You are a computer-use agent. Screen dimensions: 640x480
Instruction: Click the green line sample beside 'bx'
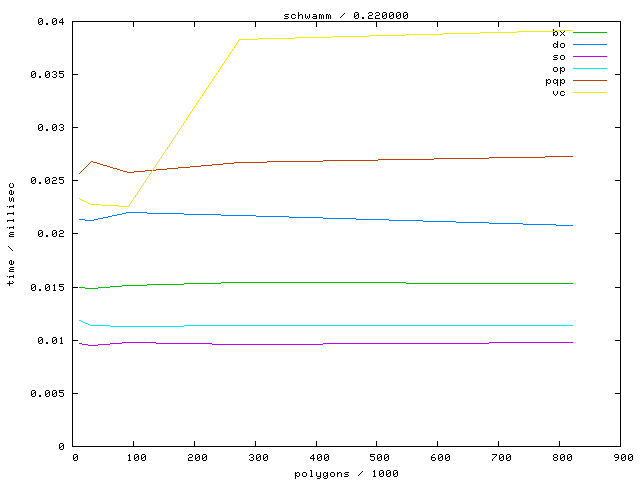pos(590,32)
